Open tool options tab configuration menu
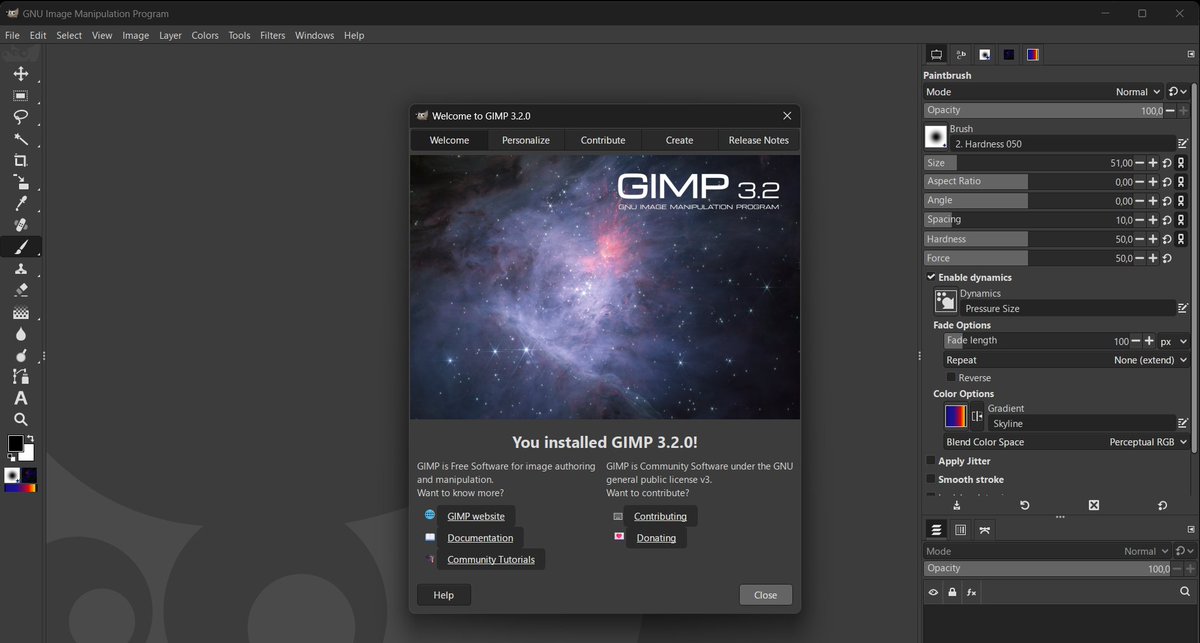 [1190, 56]
